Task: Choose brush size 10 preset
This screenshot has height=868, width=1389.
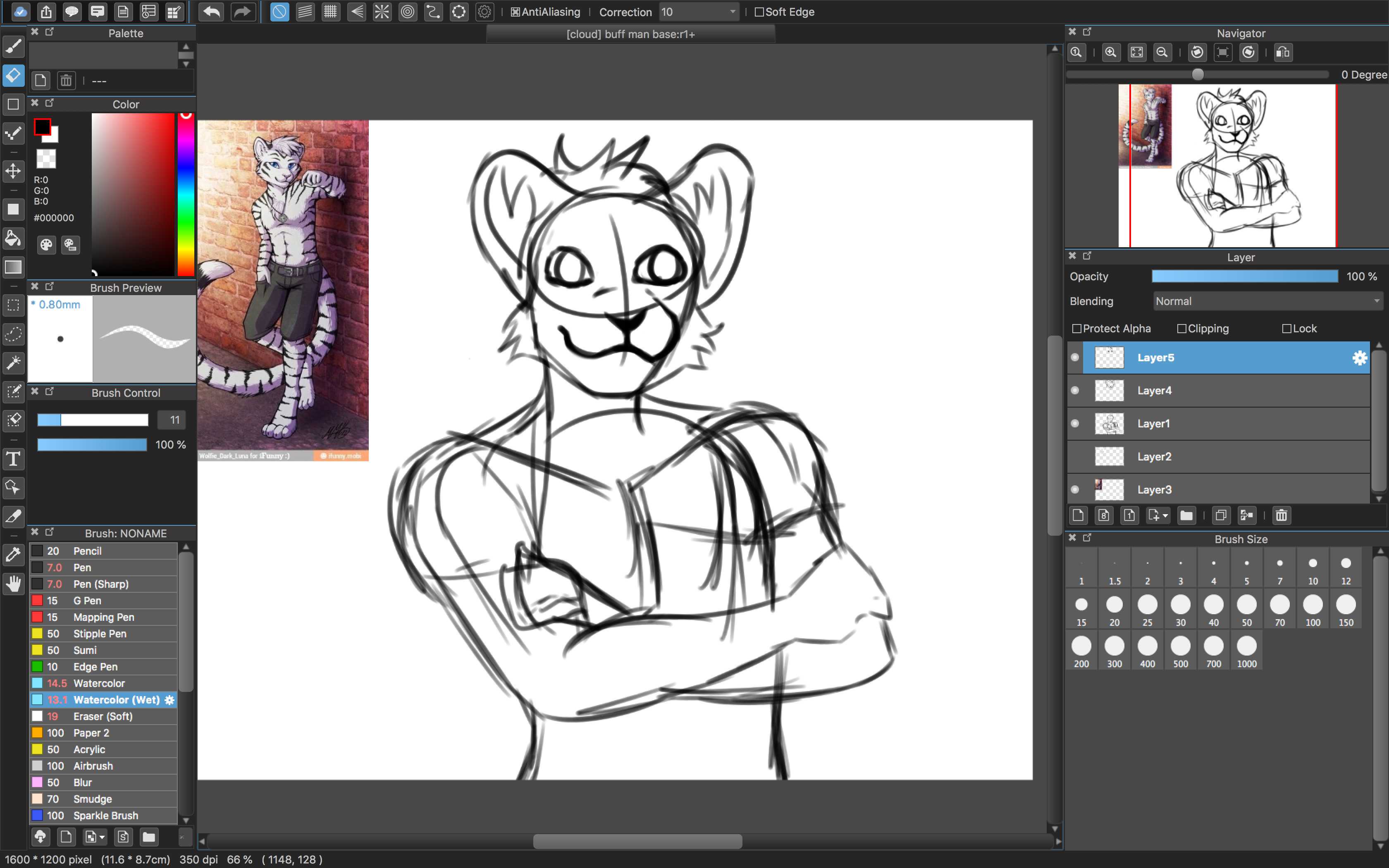Action: 1313,568
